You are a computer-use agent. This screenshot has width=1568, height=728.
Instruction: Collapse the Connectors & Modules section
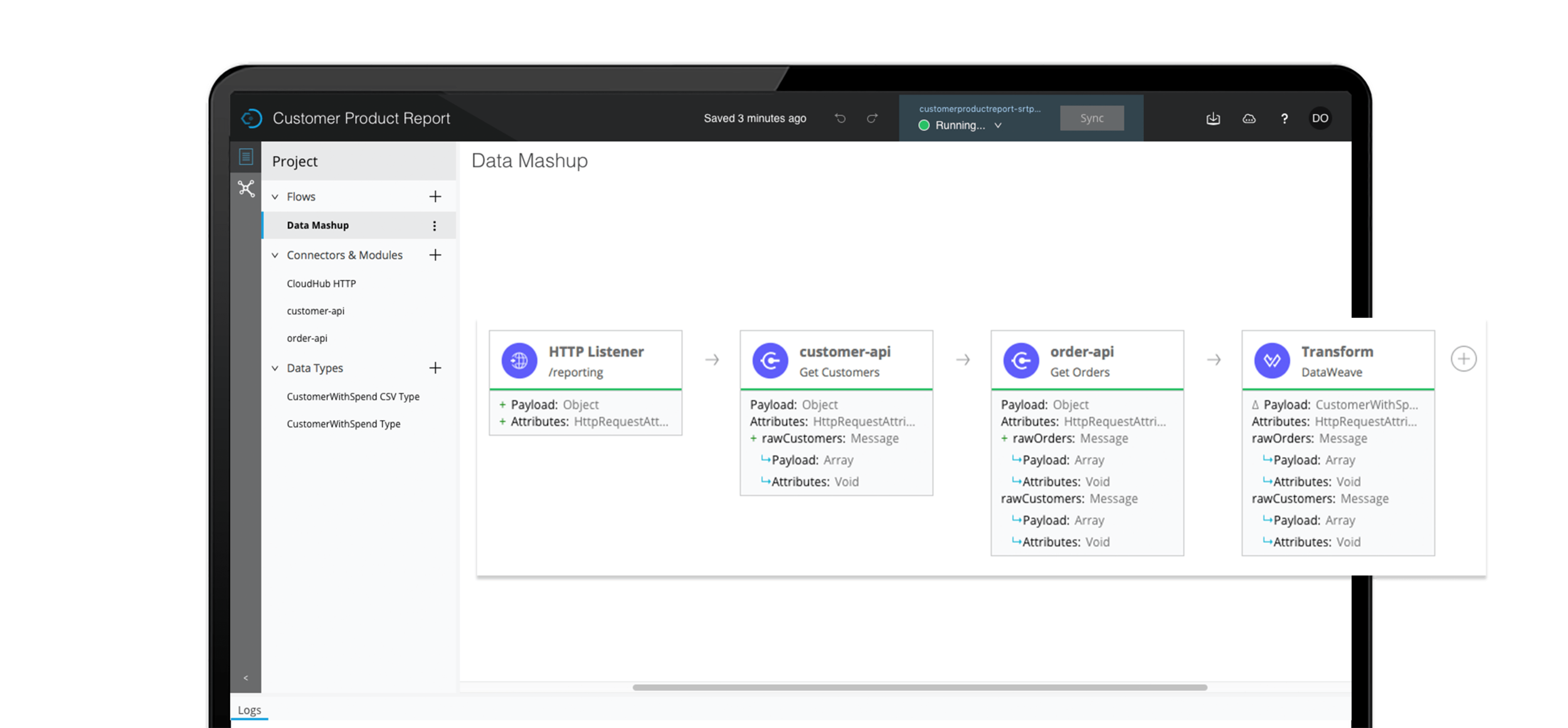pos(275,255)
